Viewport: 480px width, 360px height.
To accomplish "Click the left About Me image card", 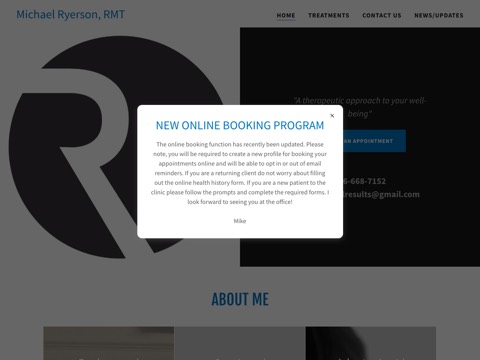I will tap(109, 343).
